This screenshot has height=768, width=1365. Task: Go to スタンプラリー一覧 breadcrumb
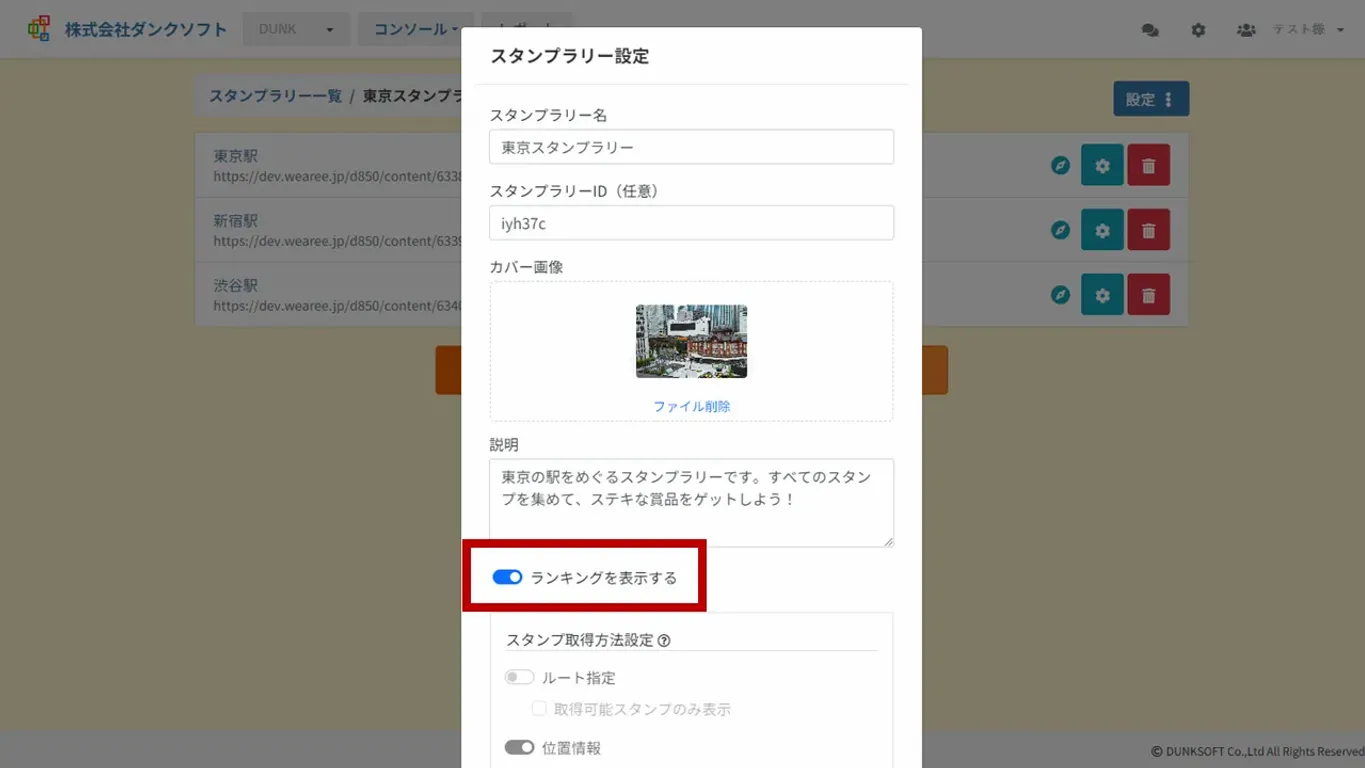[275, 96]
